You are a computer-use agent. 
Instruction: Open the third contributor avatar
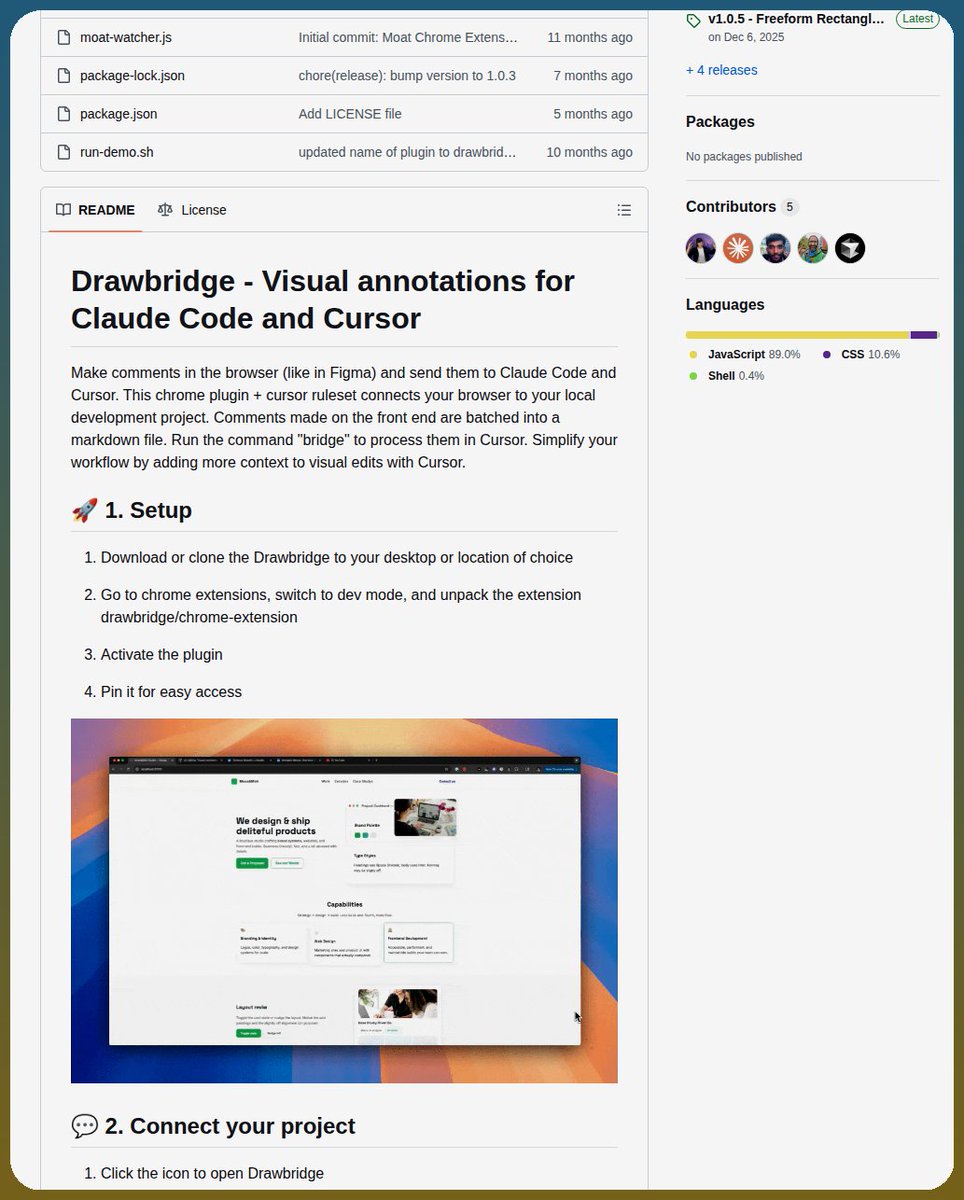(x=775, y=248)
